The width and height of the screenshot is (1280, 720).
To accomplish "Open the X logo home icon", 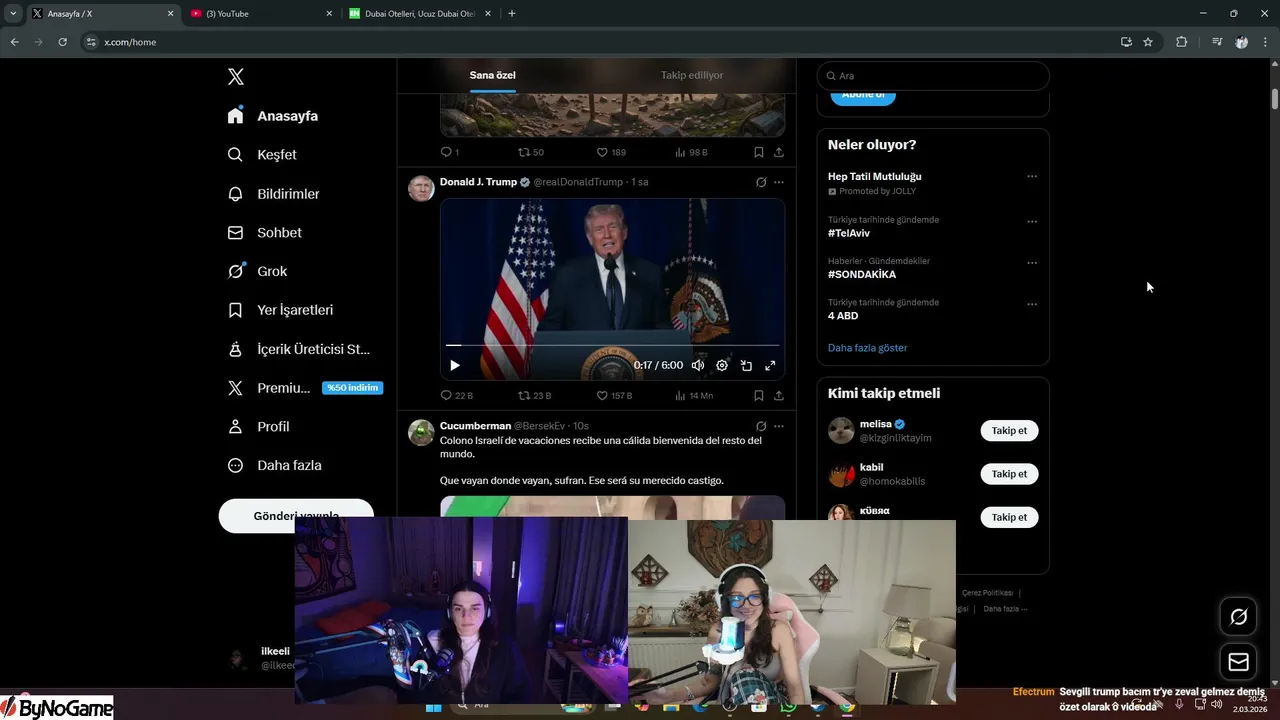I will pyautogui.click(x=236, y=77).
